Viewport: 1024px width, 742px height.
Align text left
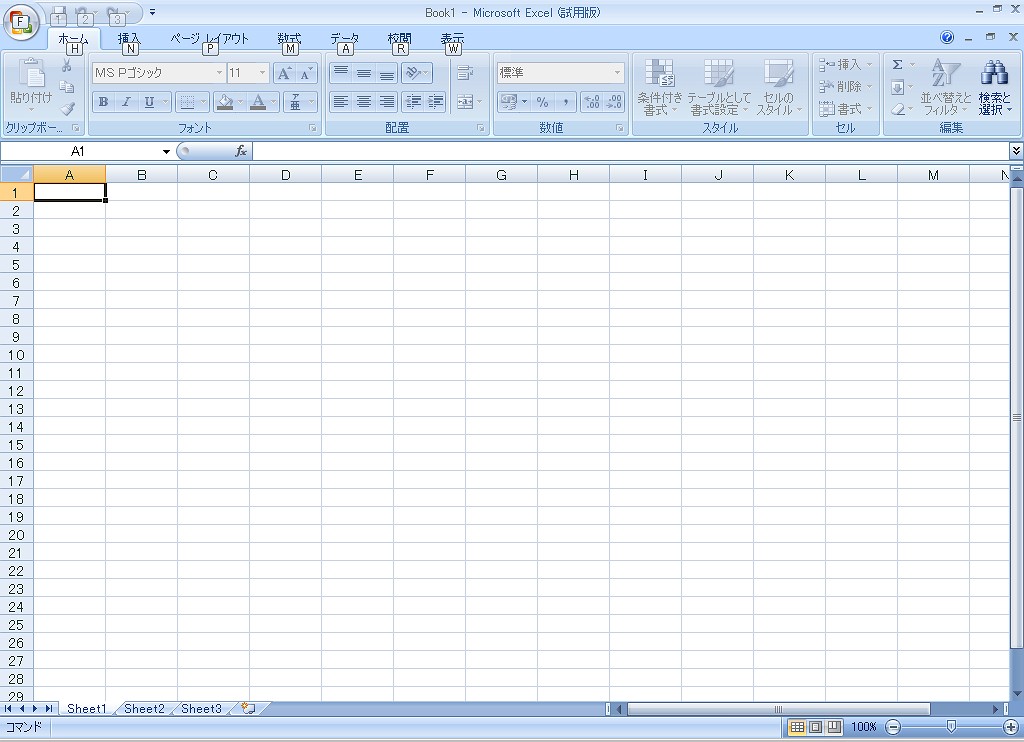341,102
